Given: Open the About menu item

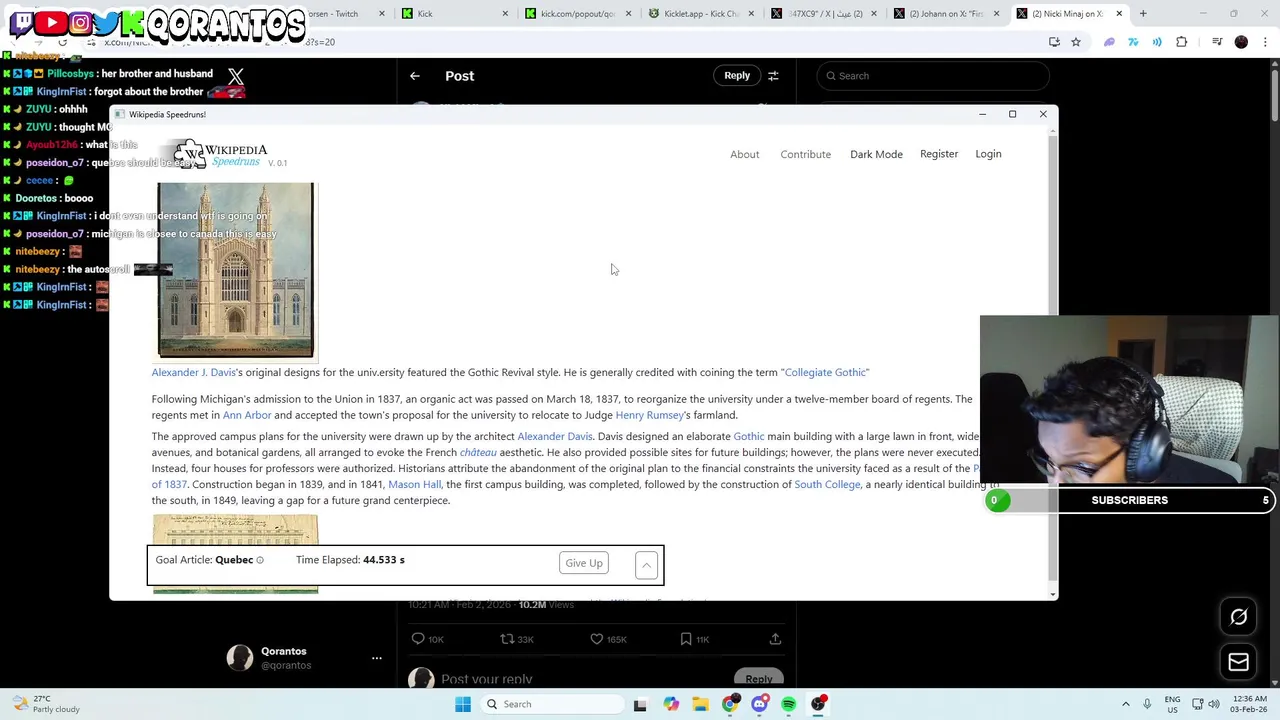Looking at the screenshot, I should point(745,155).
